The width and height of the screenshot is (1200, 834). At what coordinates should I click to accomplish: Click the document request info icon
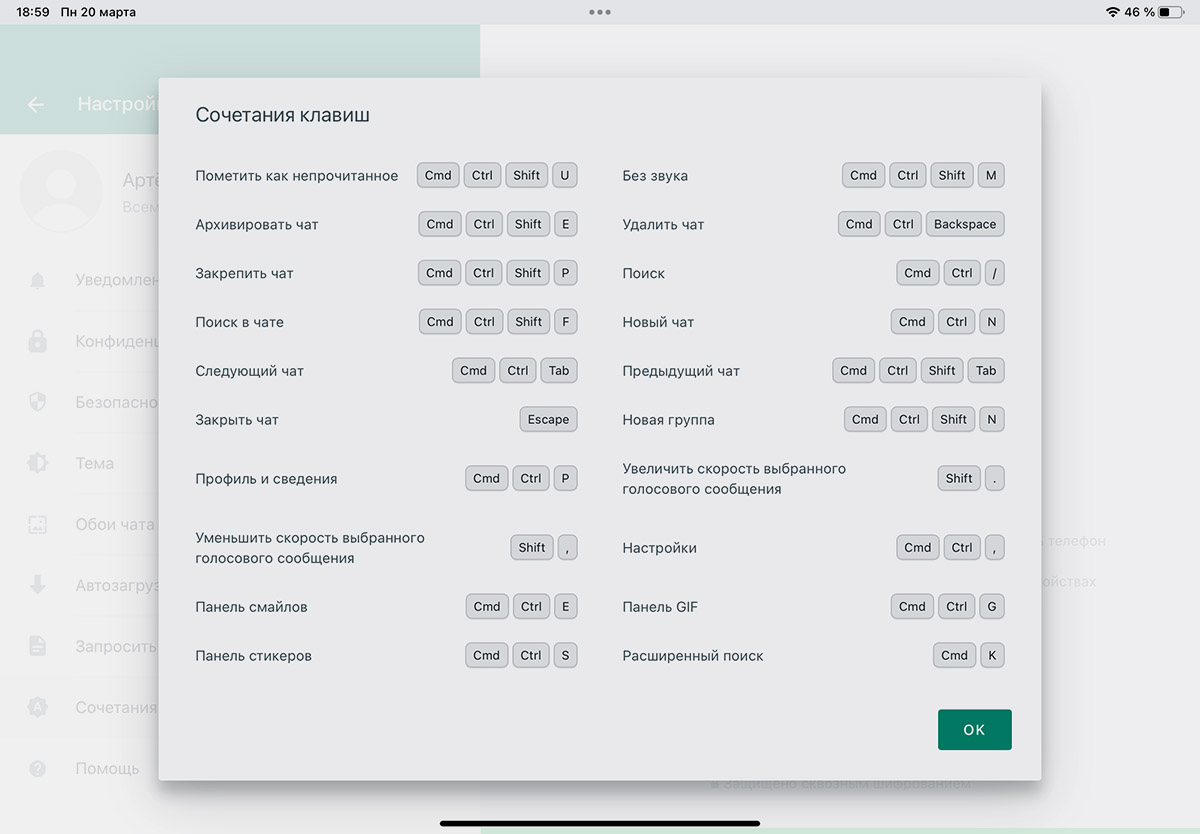[x=38, y=646]
